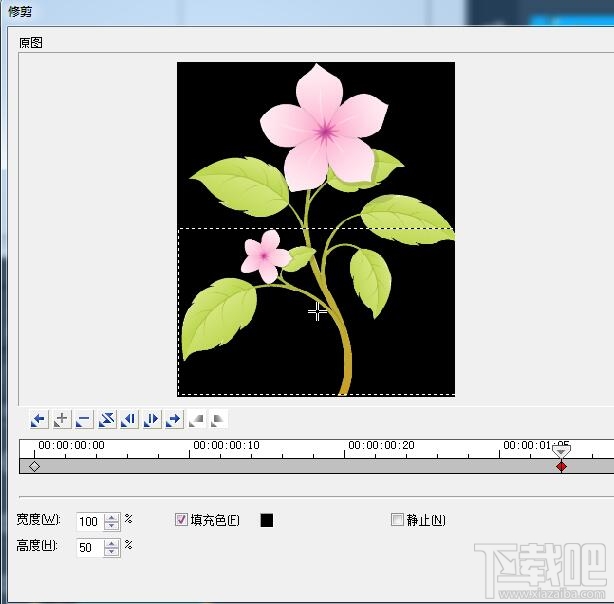Click the reverse keyframes icon
This screenshot has width=614, height=604.
click(107, 420)
